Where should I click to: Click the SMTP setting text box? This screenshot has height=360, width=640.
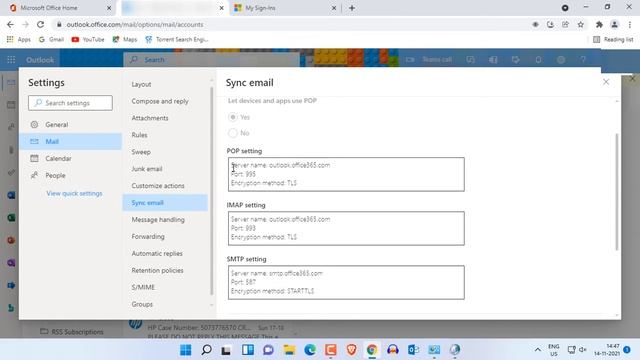346,282
